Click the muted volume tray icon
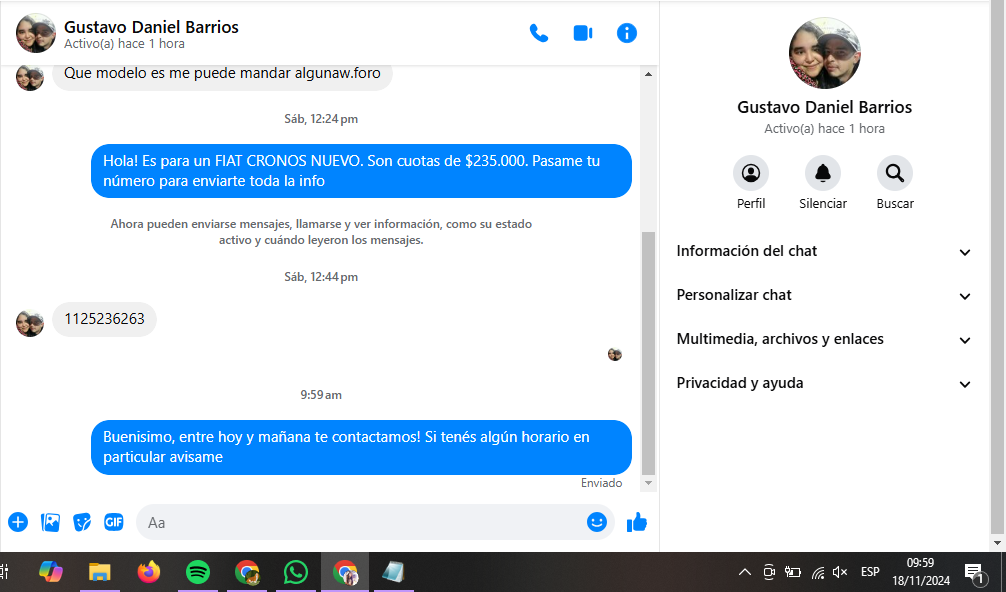The image size is (1006, 592). point(840,571)
